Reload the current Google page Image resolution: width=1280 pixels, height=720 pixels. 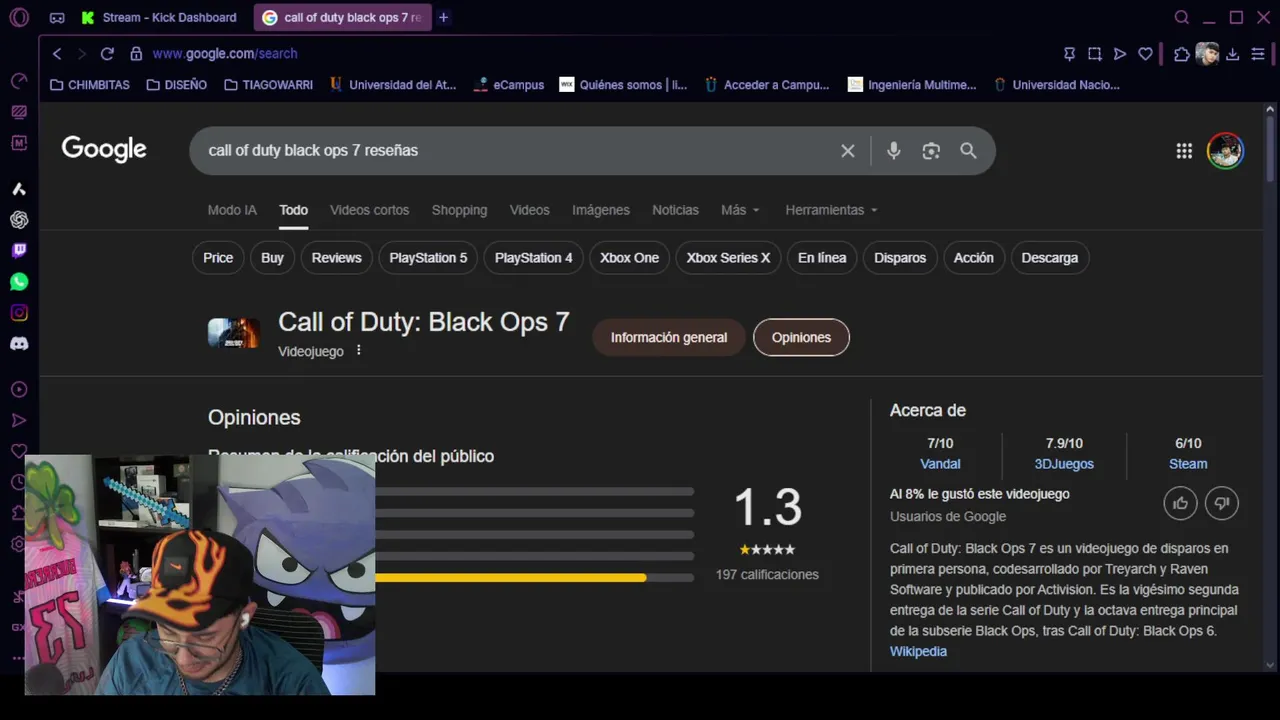click(x=107, y=54)
